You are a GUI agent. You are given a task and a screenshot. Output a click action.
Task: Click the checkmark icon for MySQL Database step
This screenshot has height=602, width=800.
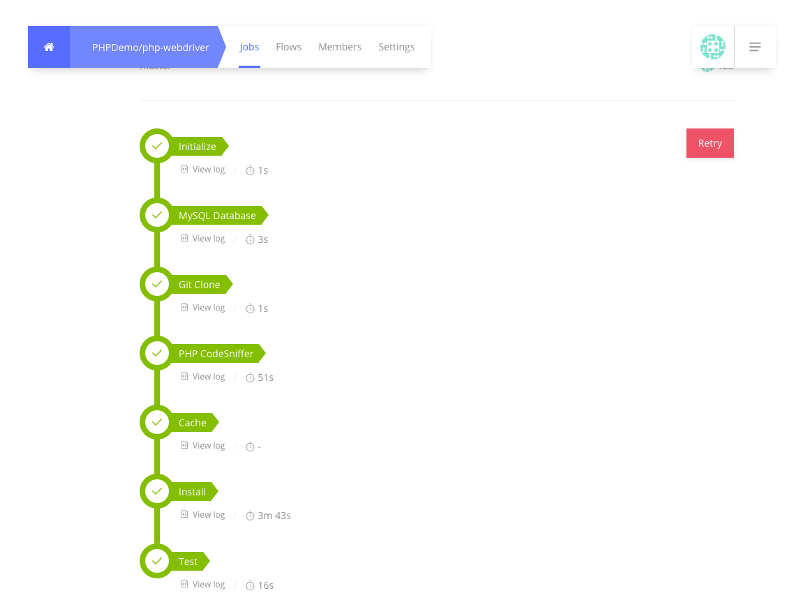tap(157, 214)
